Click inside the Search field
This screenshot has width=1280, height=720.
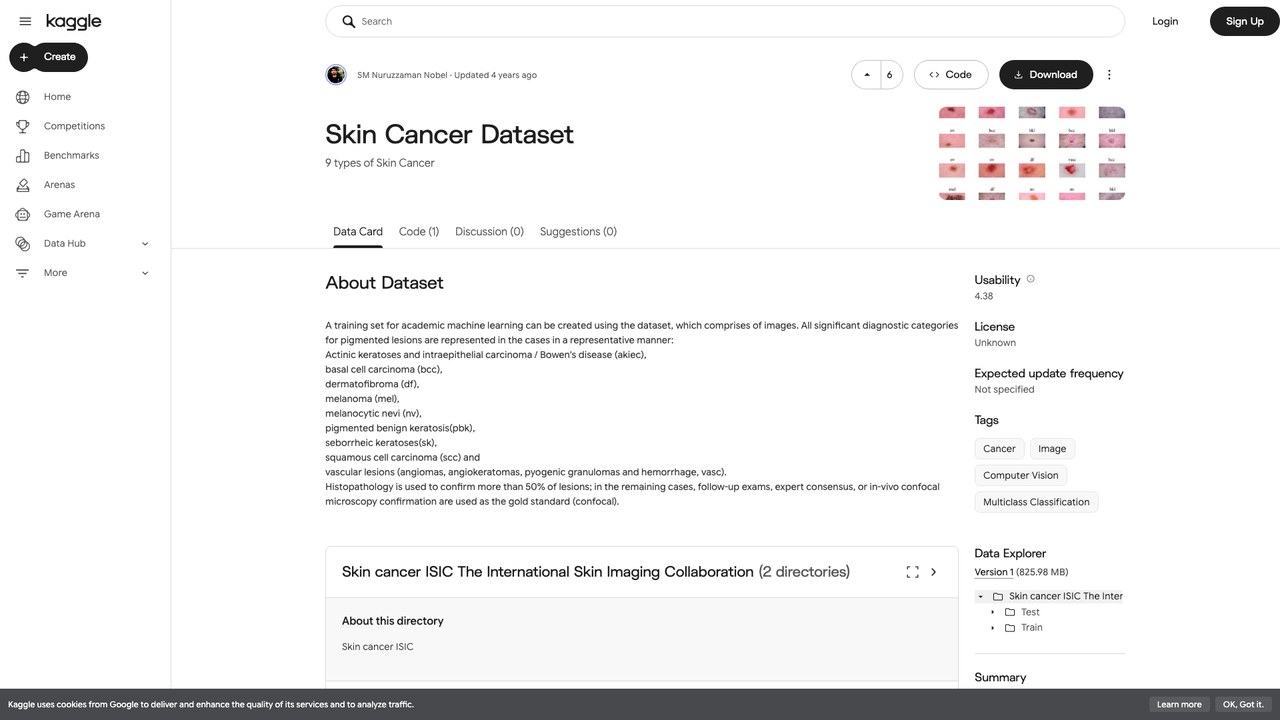[725, 21]
